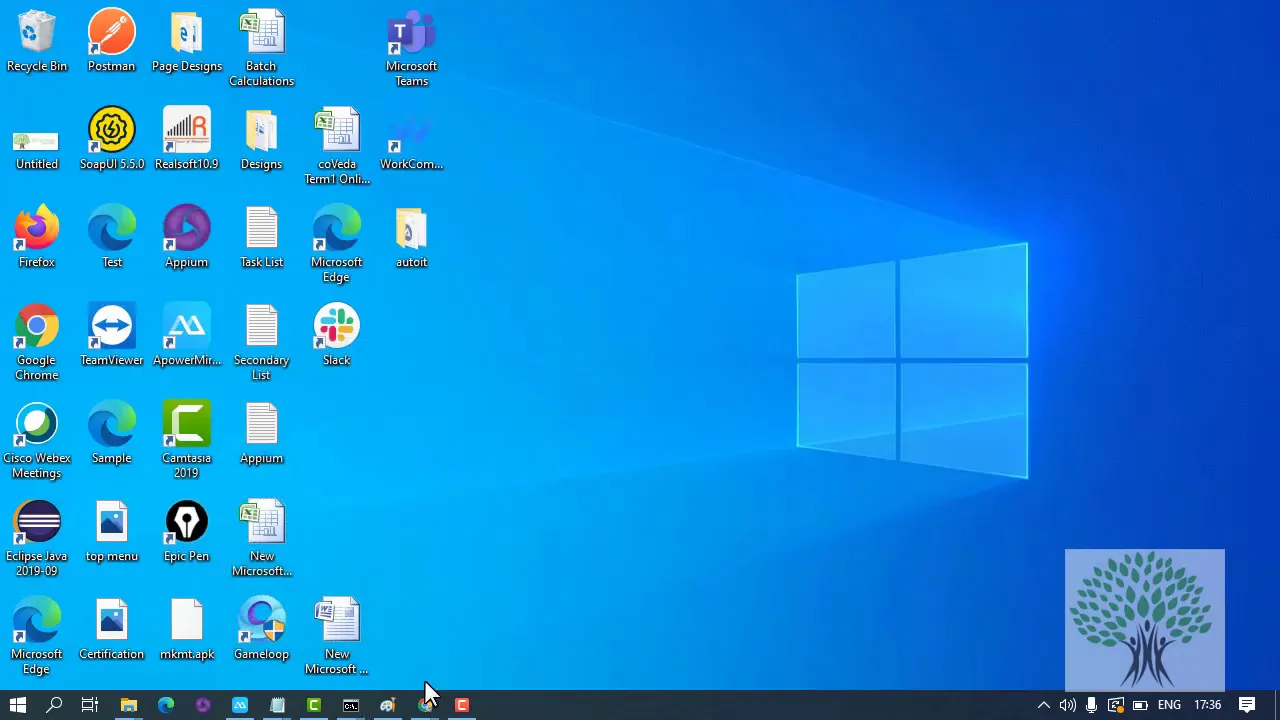The width and height of the screenshot is (1280, 720).
Task: Check the battery status icon
Action: (x=1140, y=705)
